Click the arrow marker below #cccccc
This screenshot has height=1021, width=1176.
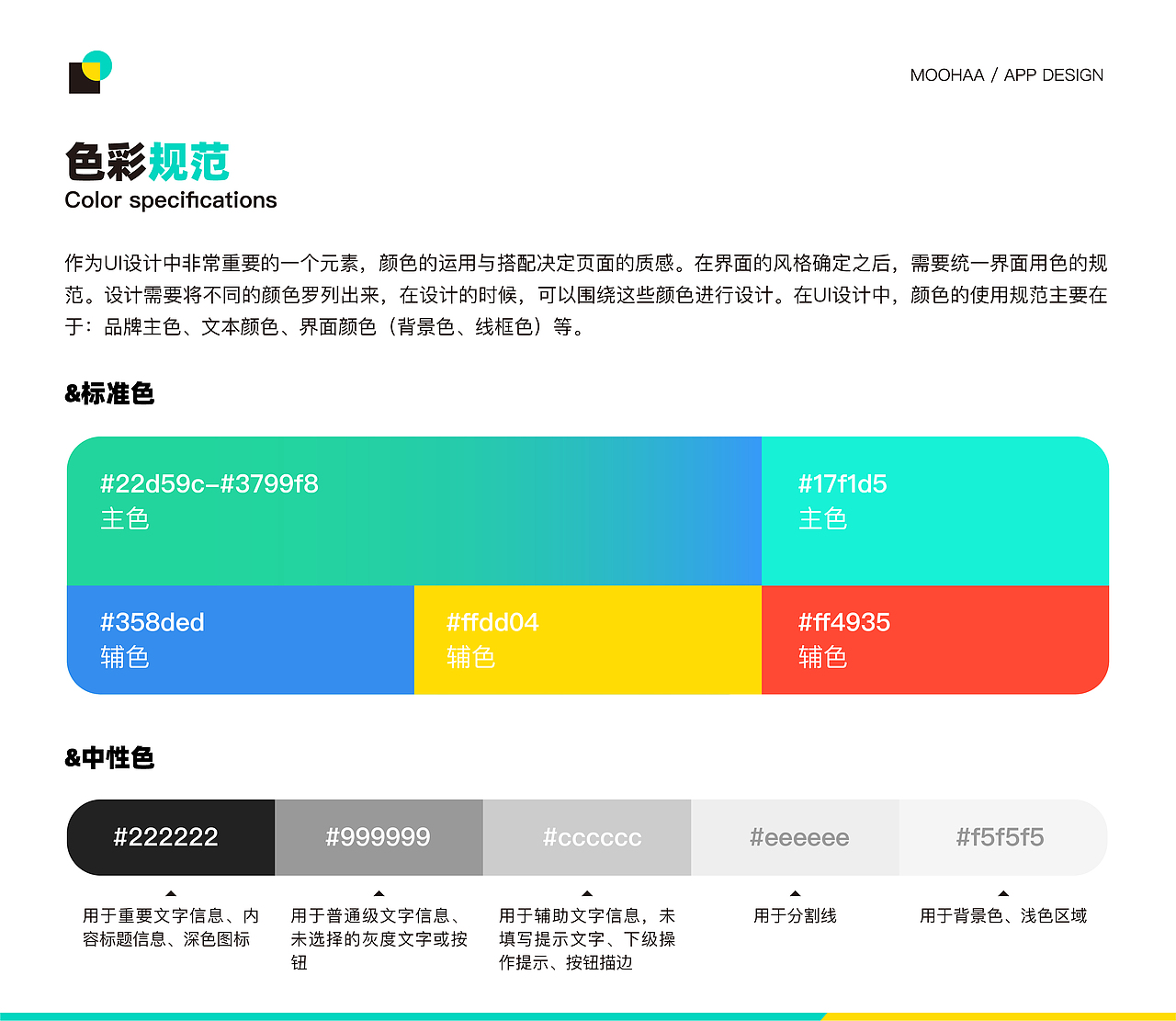[587, 893]
